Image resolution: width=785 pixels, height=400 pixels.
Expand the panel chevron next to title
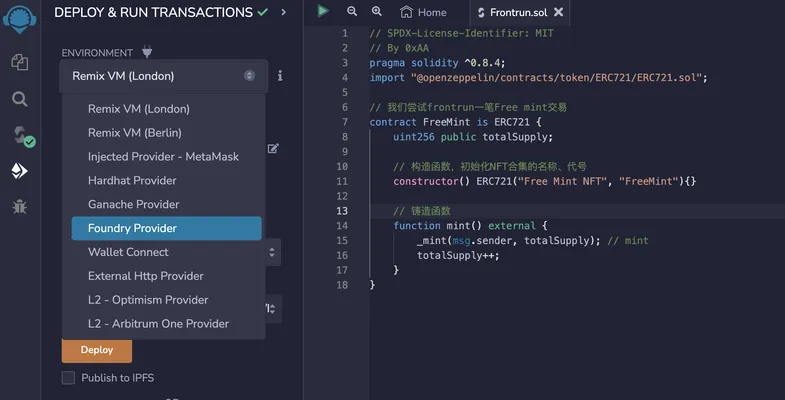[x=283, y=12]
